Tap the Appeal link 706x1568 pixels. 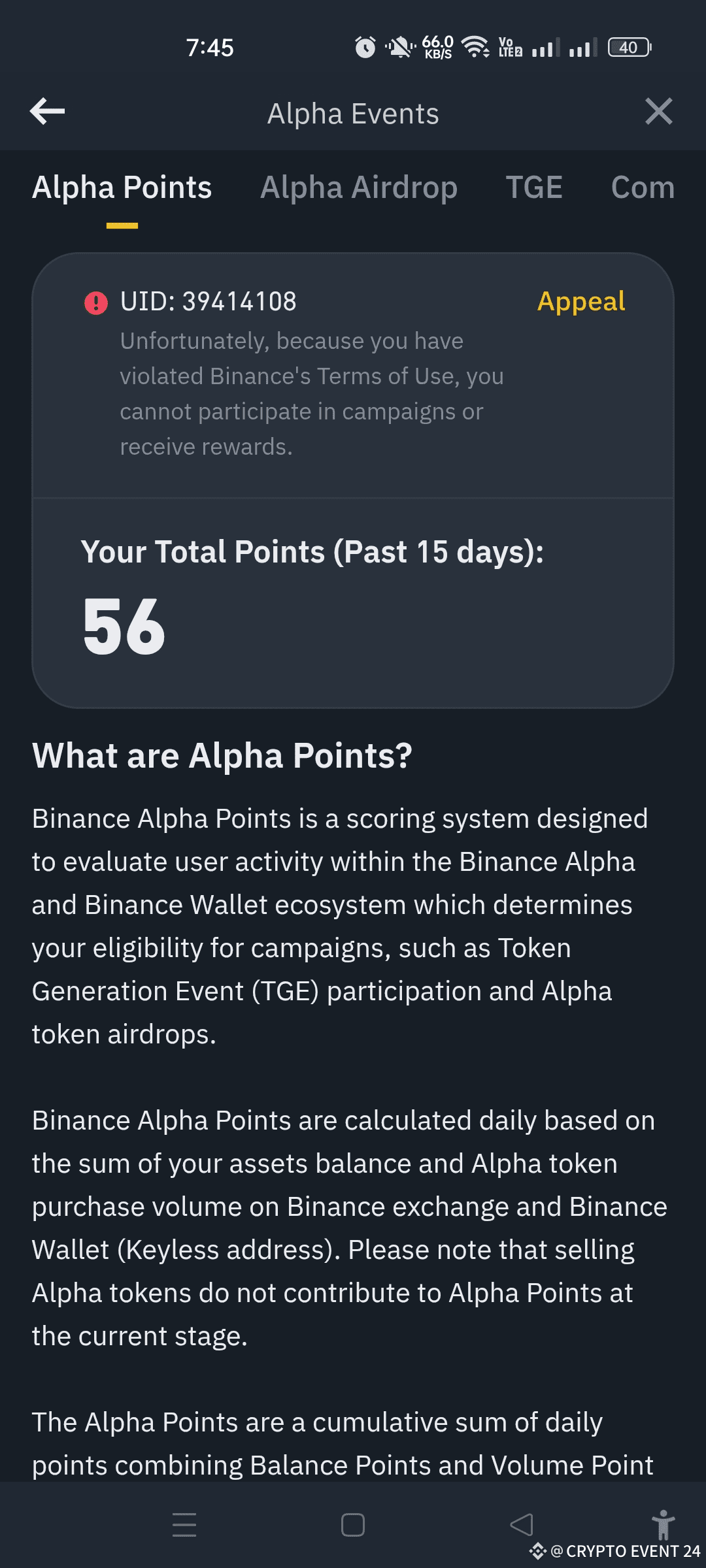(580, 301)
